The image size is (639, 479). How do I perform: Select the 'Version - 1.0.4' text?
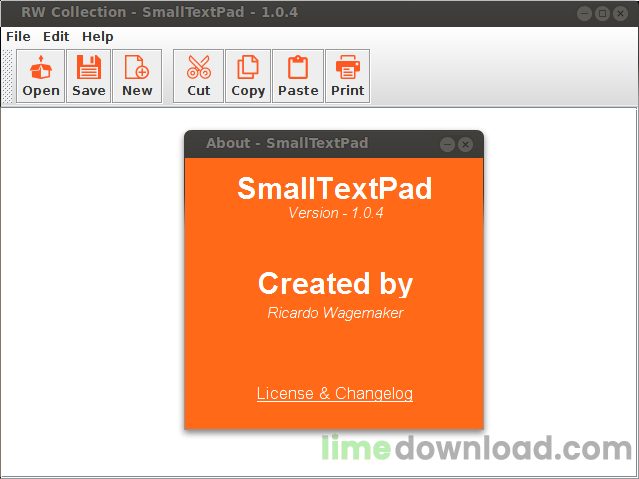coord(336,213)
